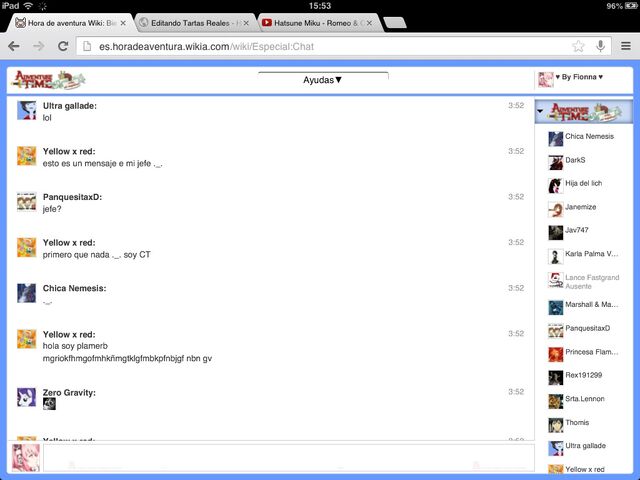Click the Adventure Time logo above user list

[x=586, y=111]
